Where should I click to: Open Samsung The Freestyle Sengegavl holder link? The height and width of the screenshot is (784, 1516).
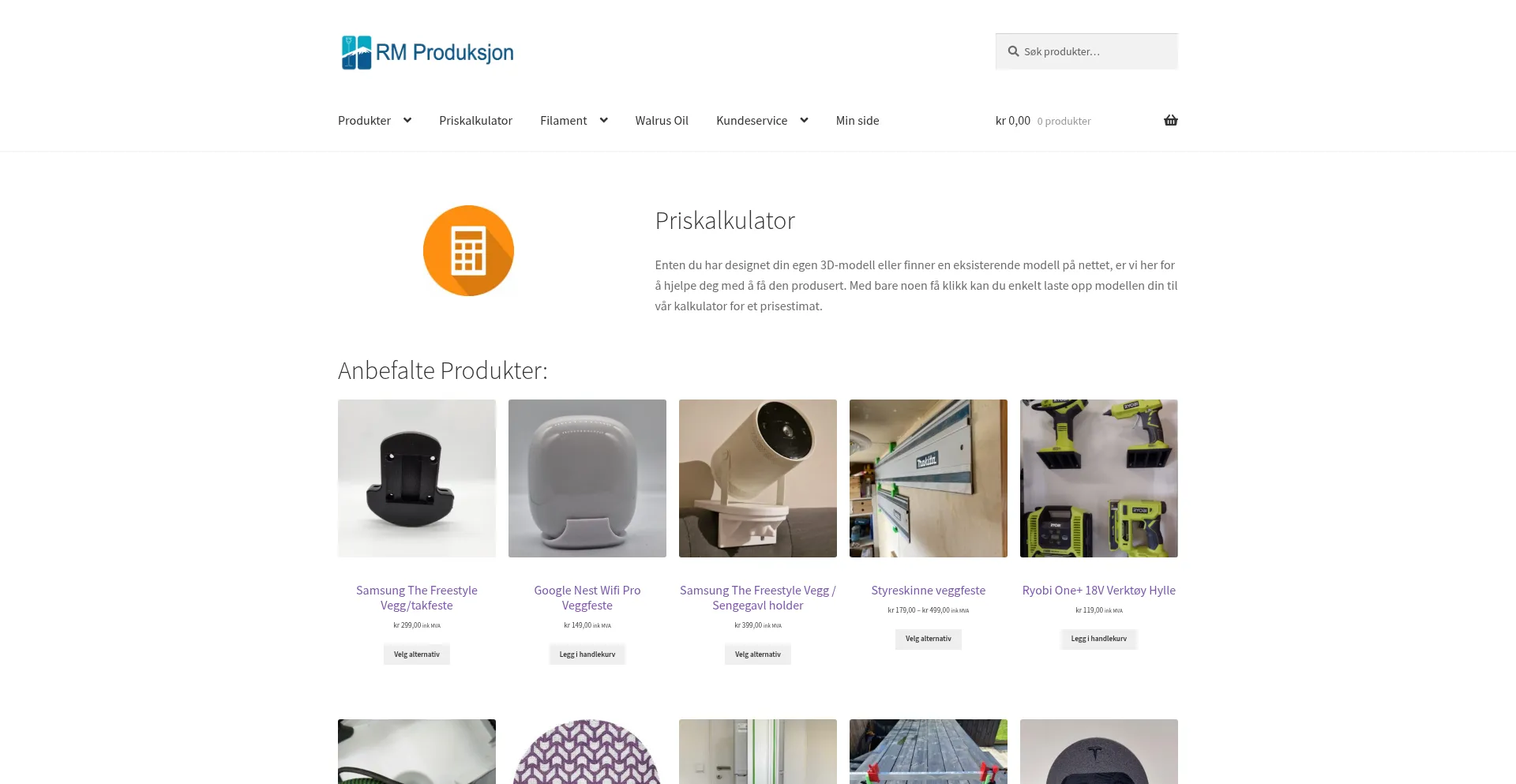(758, 598)
